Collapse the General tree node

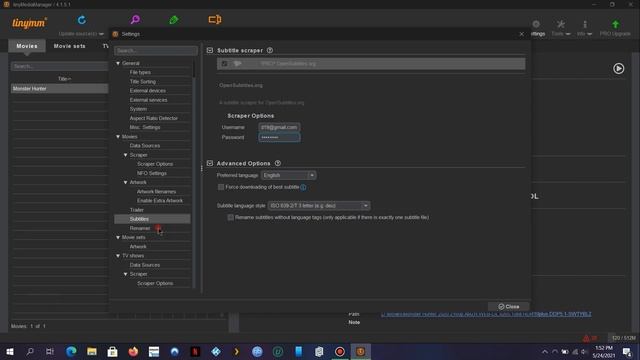[x=118, y=63]
